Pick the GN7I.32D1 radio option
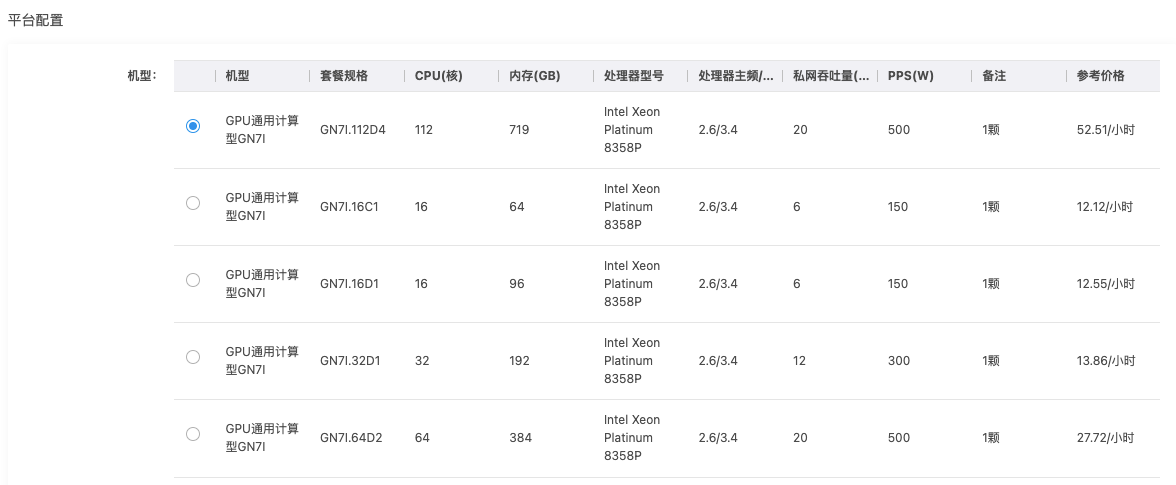The image size is (1176, 485). (x=193, y=357)
